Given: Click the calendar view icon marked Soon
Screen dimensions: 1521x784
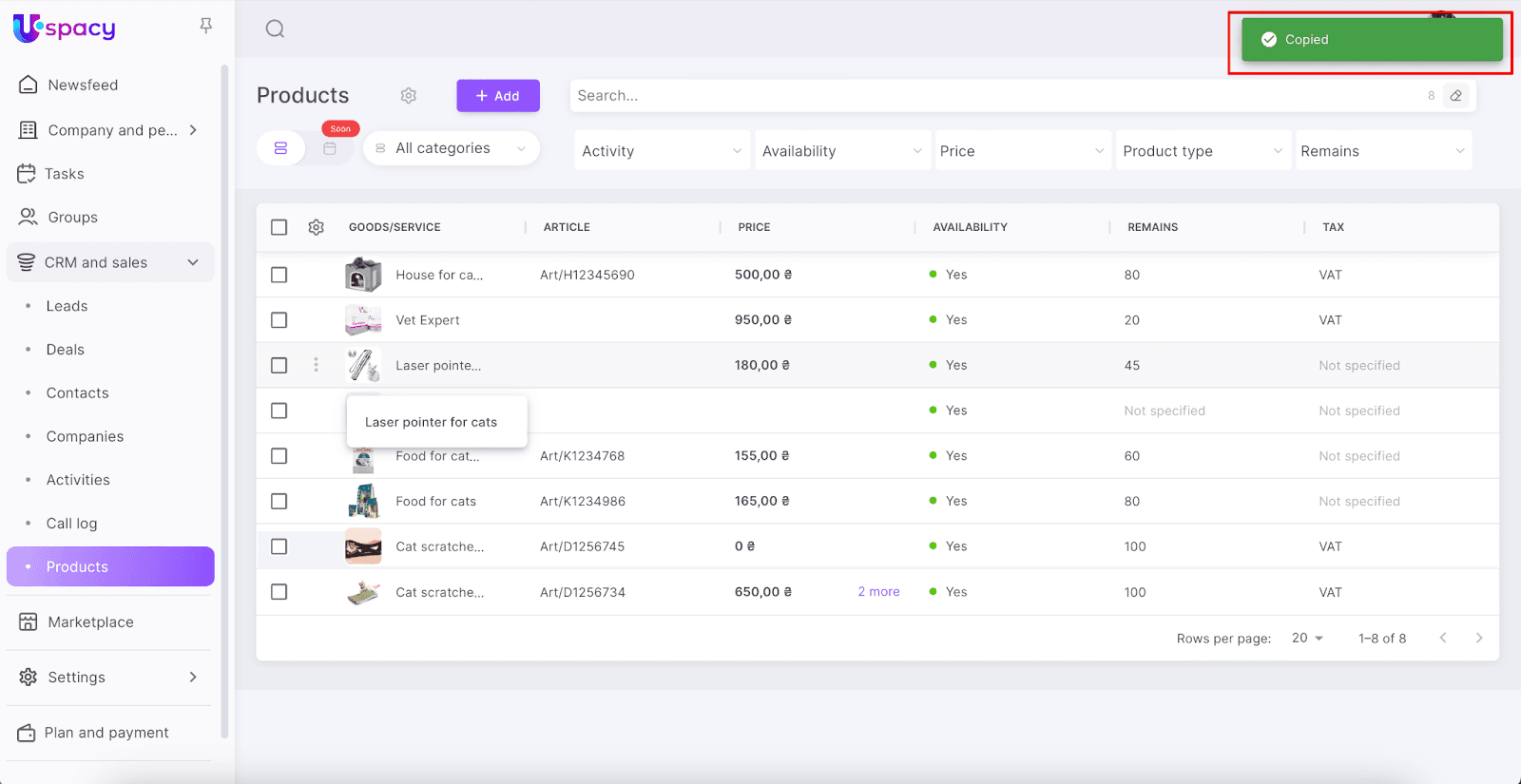Looking at the screenshot, I should point(330,148).
